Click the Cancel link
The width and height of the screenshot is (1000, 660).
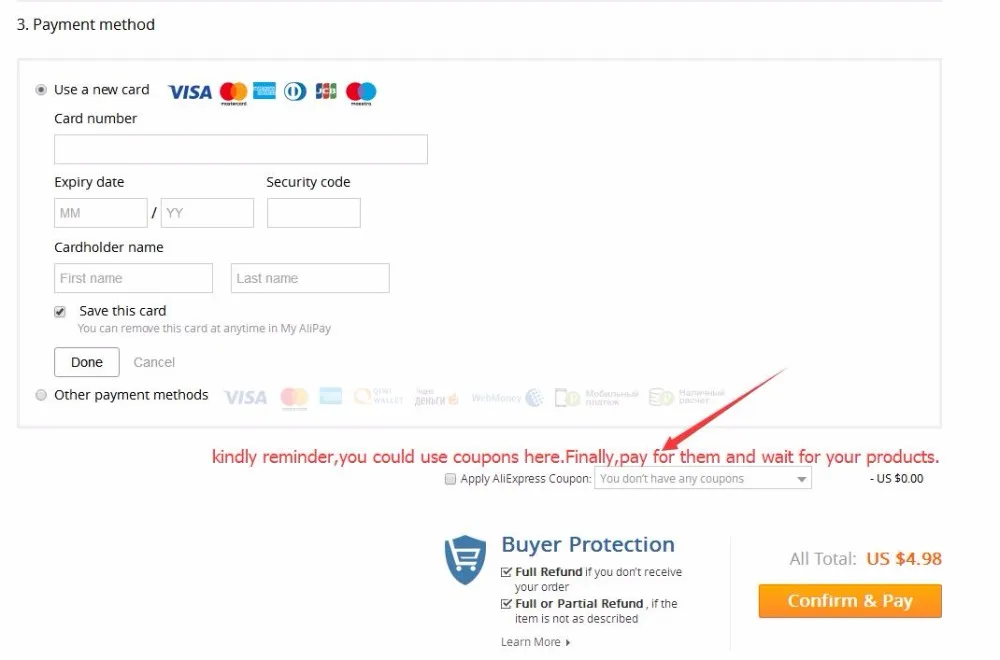pos(154,362)
